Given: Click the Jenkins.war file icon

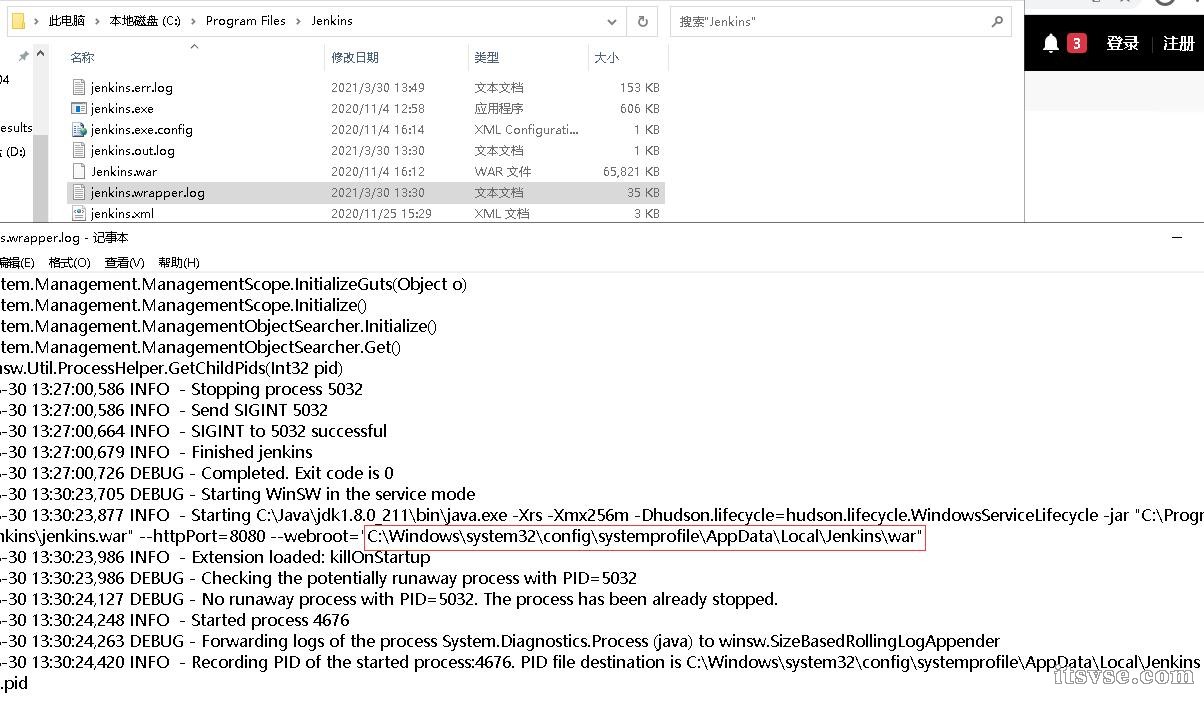Looking at the screenshot, I should (x=79, y=171).
